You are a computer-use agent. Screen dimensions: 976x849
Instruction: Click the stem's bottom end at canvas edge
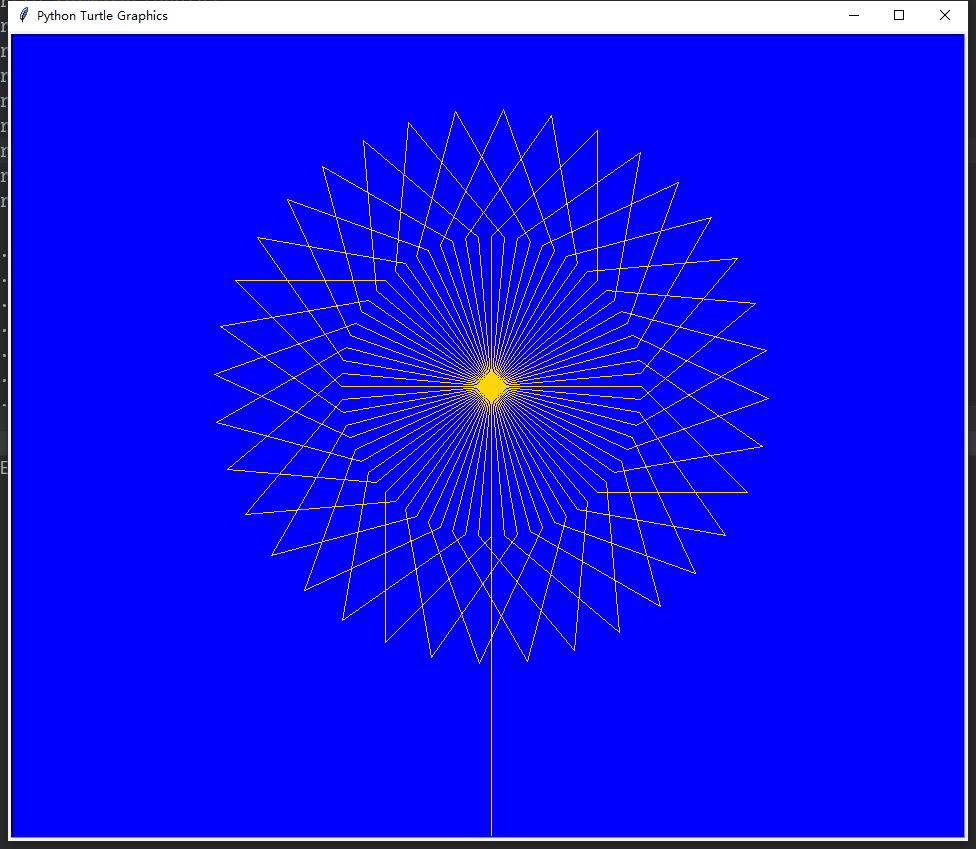(x=491, y=832)
